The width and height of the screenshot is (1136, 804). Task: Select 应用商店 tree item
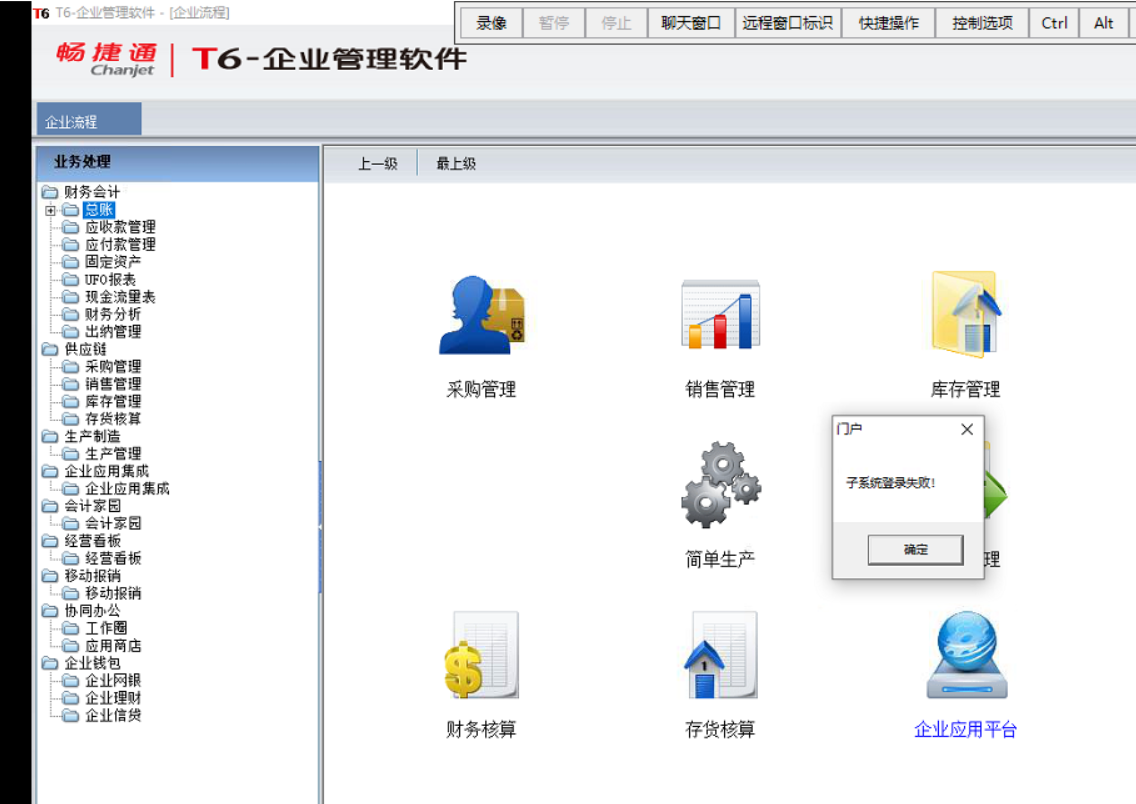click(113, 645)
